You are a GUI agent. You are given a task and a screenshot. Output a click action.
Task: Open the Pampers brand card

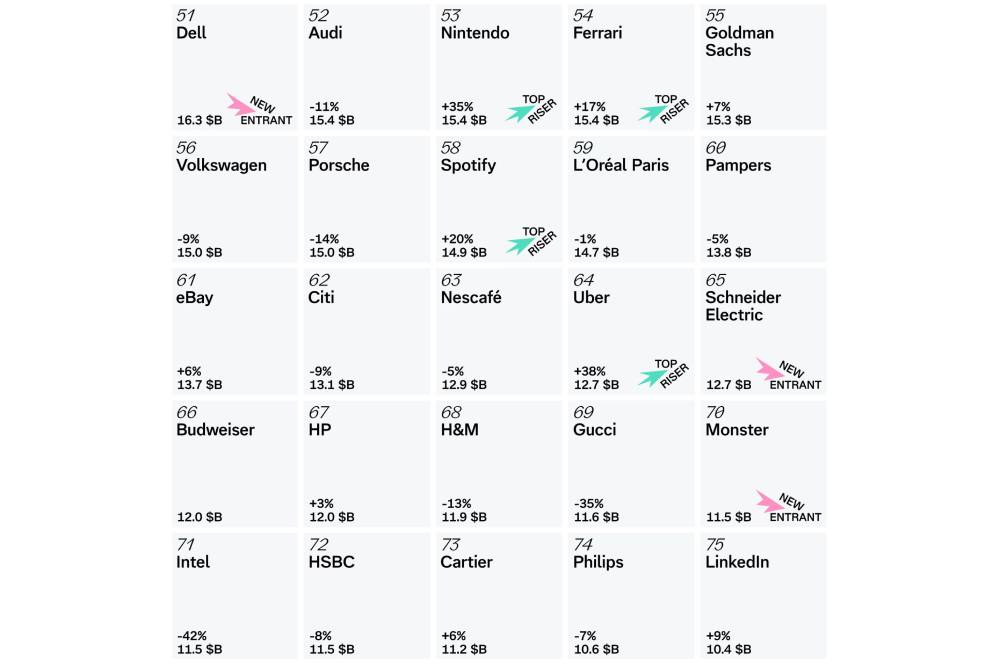tap(763, 199)
